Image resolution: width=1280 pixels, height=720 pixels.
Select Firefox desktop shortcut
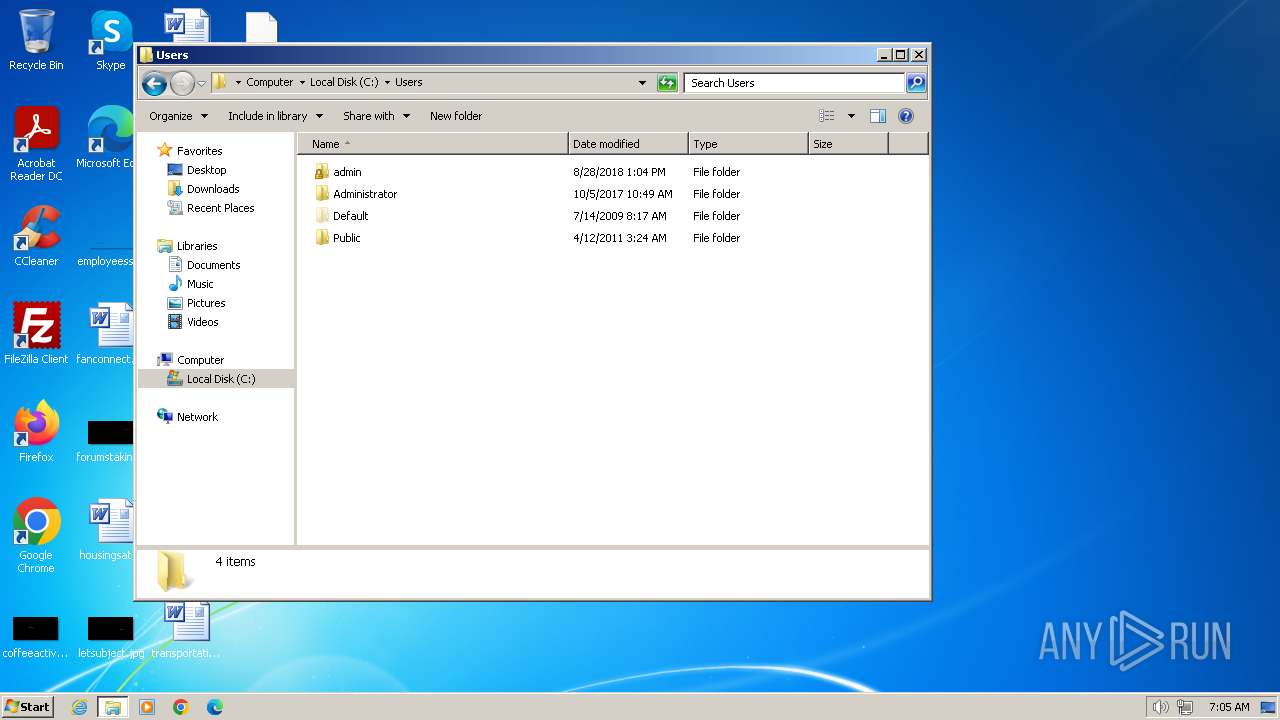tap(36, 432)
